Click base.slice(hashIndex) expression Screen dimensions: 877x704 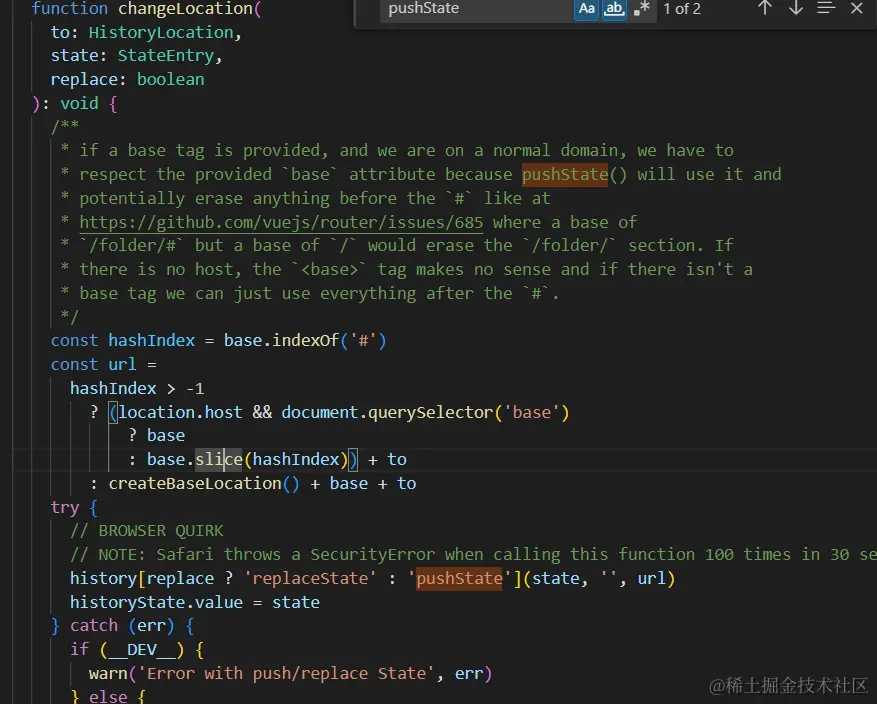pyautogui.click(x=248, y=460)
